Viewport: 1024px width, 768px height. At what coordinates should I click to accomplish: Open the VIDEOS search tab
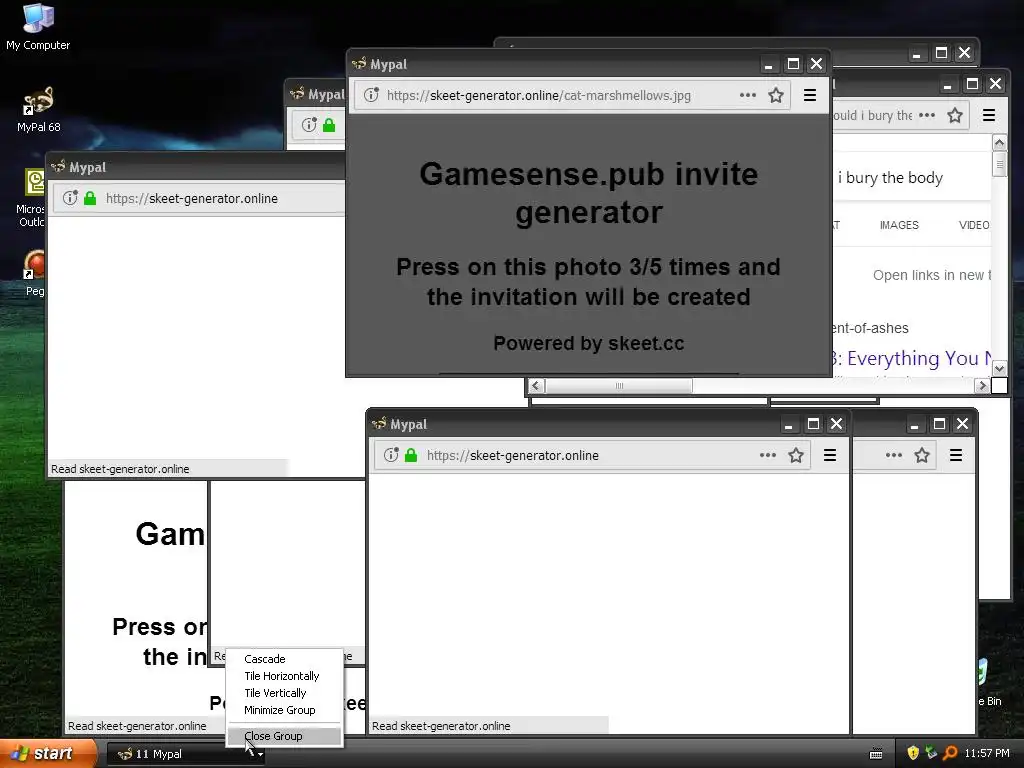click(974, 225)
